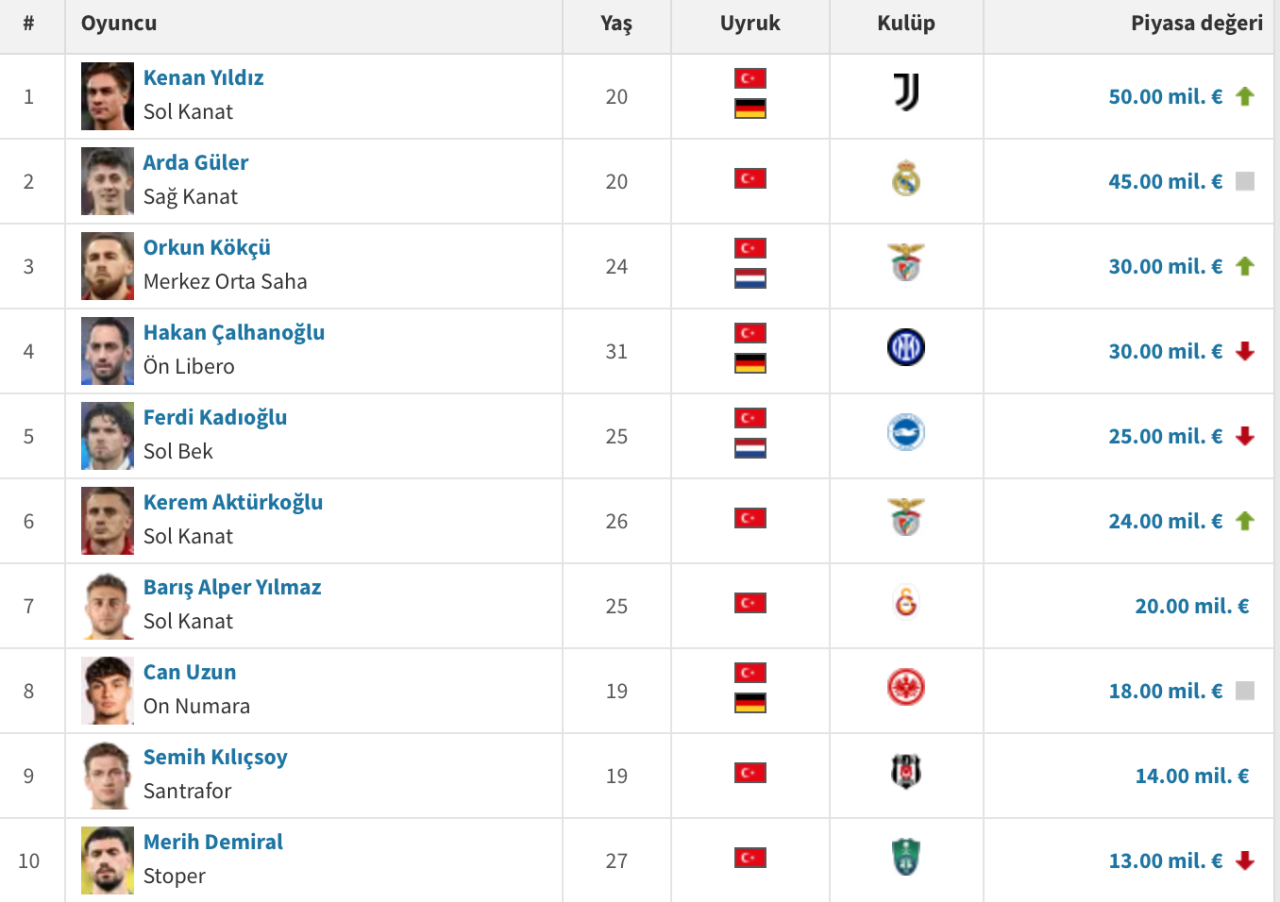Image resolution: width=1280 pixels, height=902 pixels.
Task: Open Inter Milan's club page via its crest
Action: pyautogui.click(x=906, y=351)
